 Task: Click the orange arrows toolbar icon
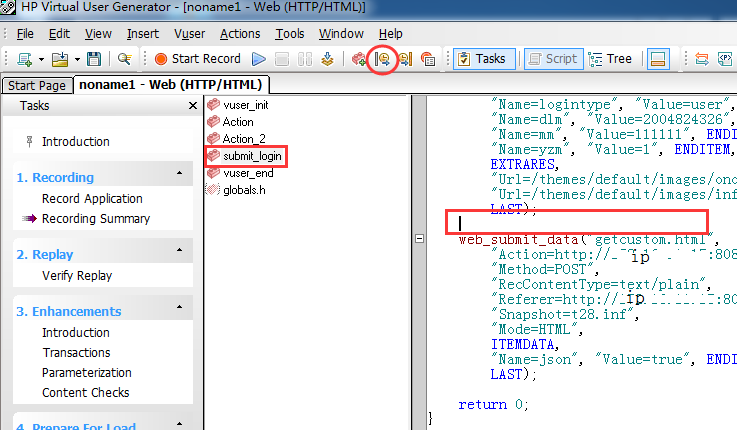[x=702, y=59]
